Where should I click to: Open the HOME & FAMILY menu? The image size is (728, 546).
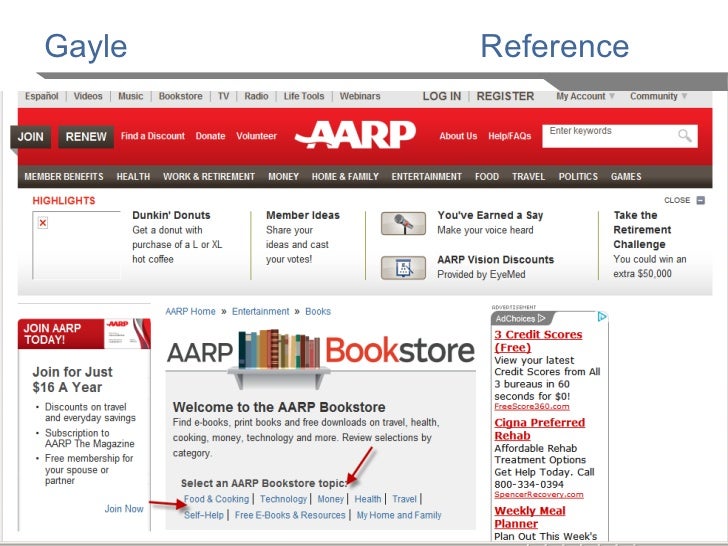[x=345, y=177]
